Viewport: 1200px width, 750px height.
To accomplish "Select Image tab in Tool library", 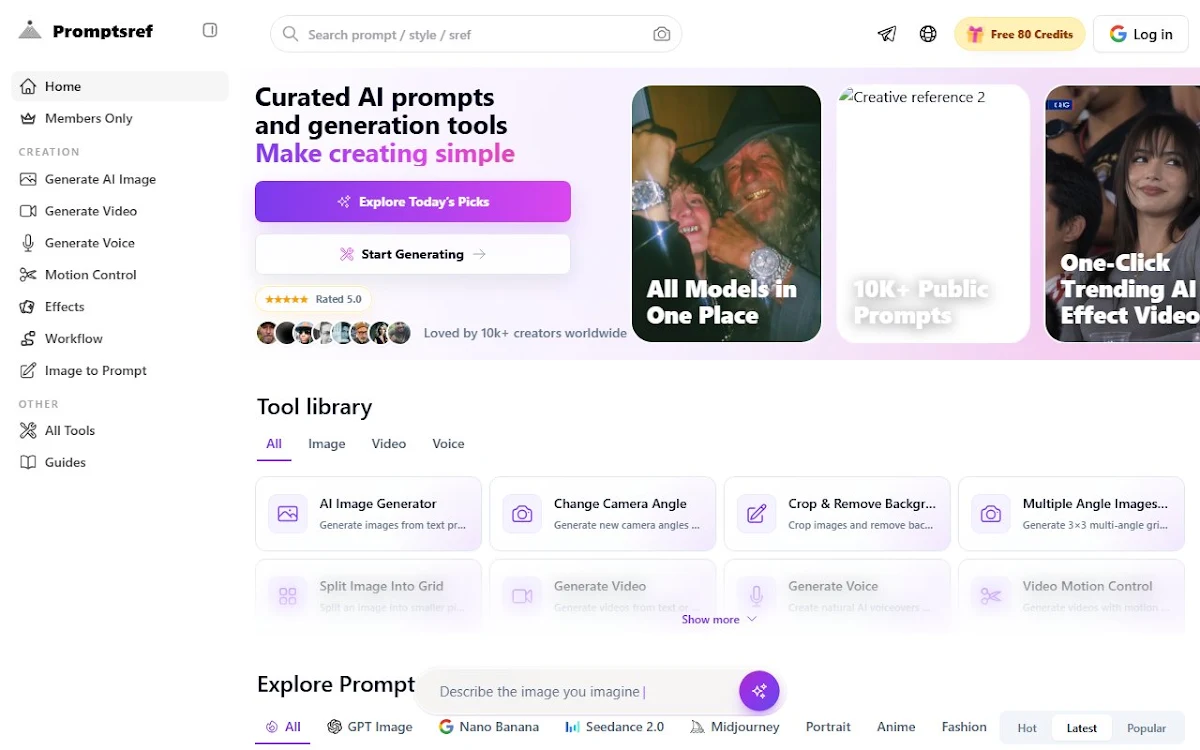I will point(327,444).
